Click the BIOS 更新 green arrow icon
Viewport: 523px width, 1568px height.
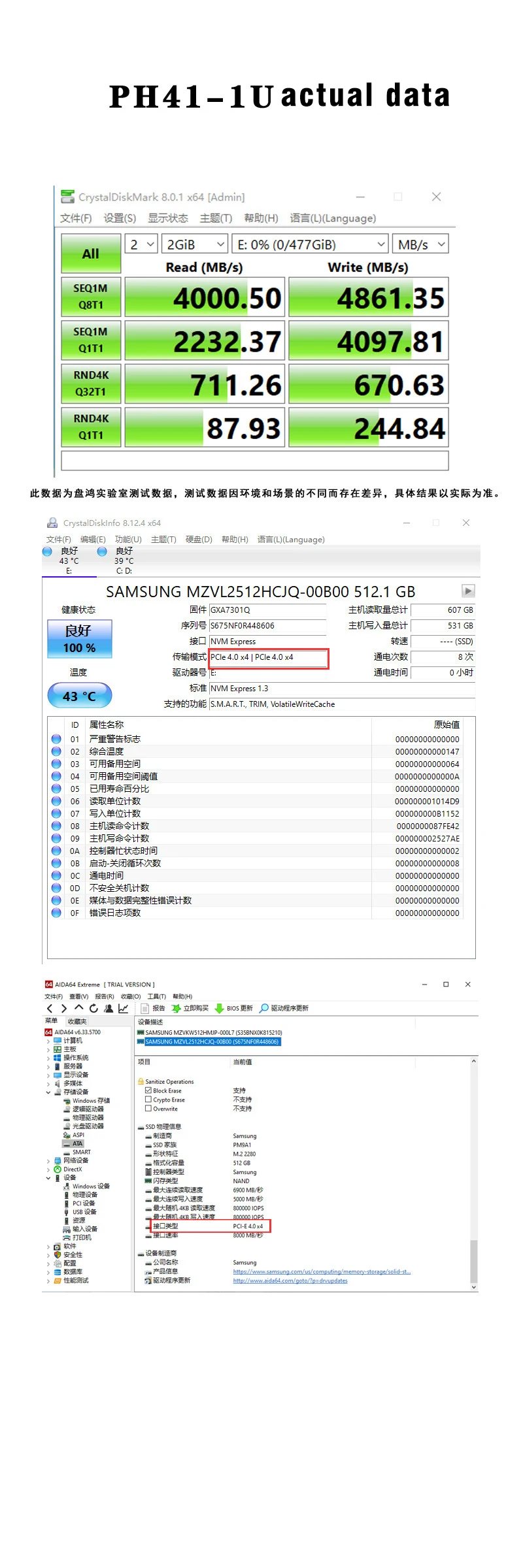point(220,1008)
